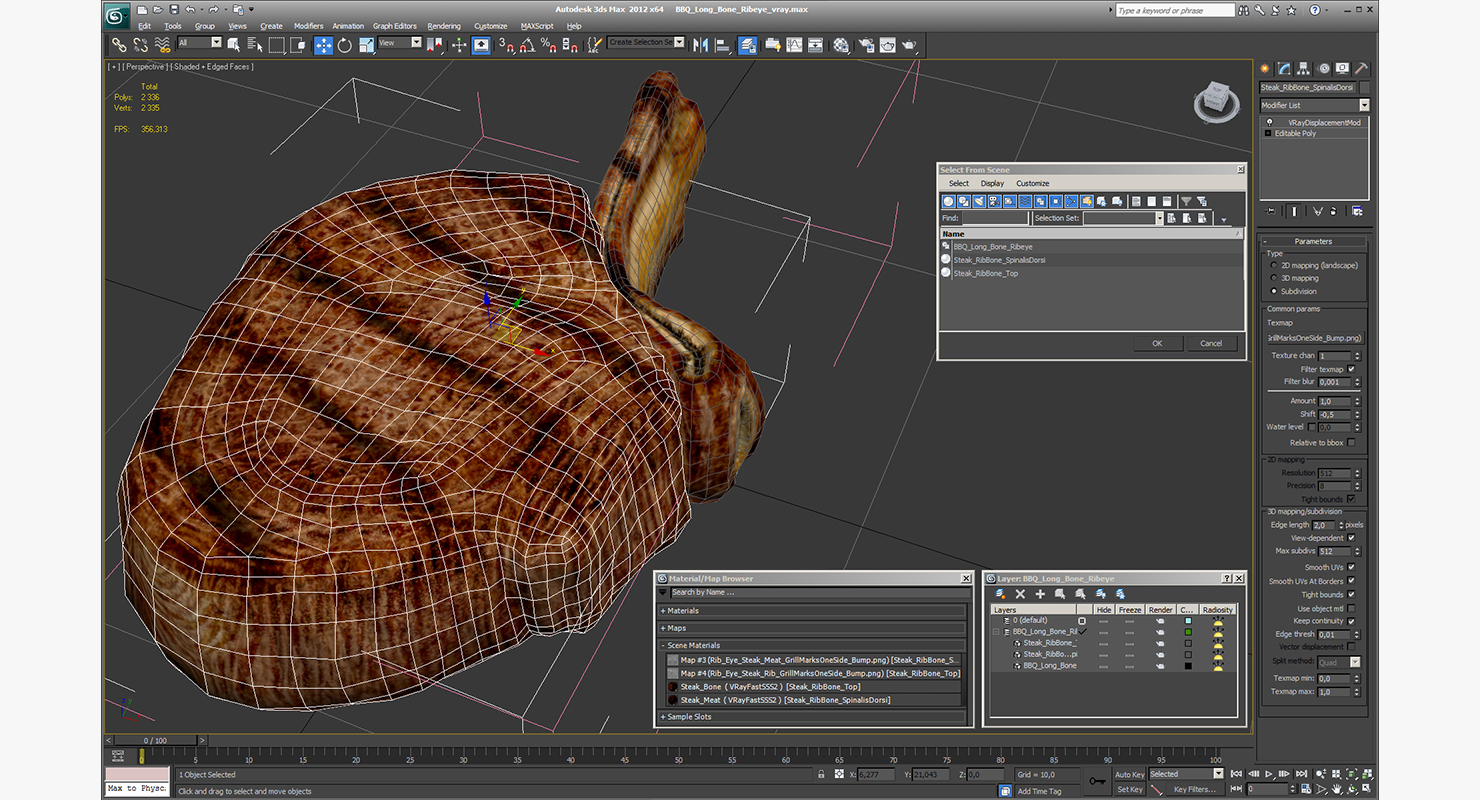This screenshot has width=1480, height=800.
Task: Click the Auto Key button
Action: click(x=1129, y=774)
